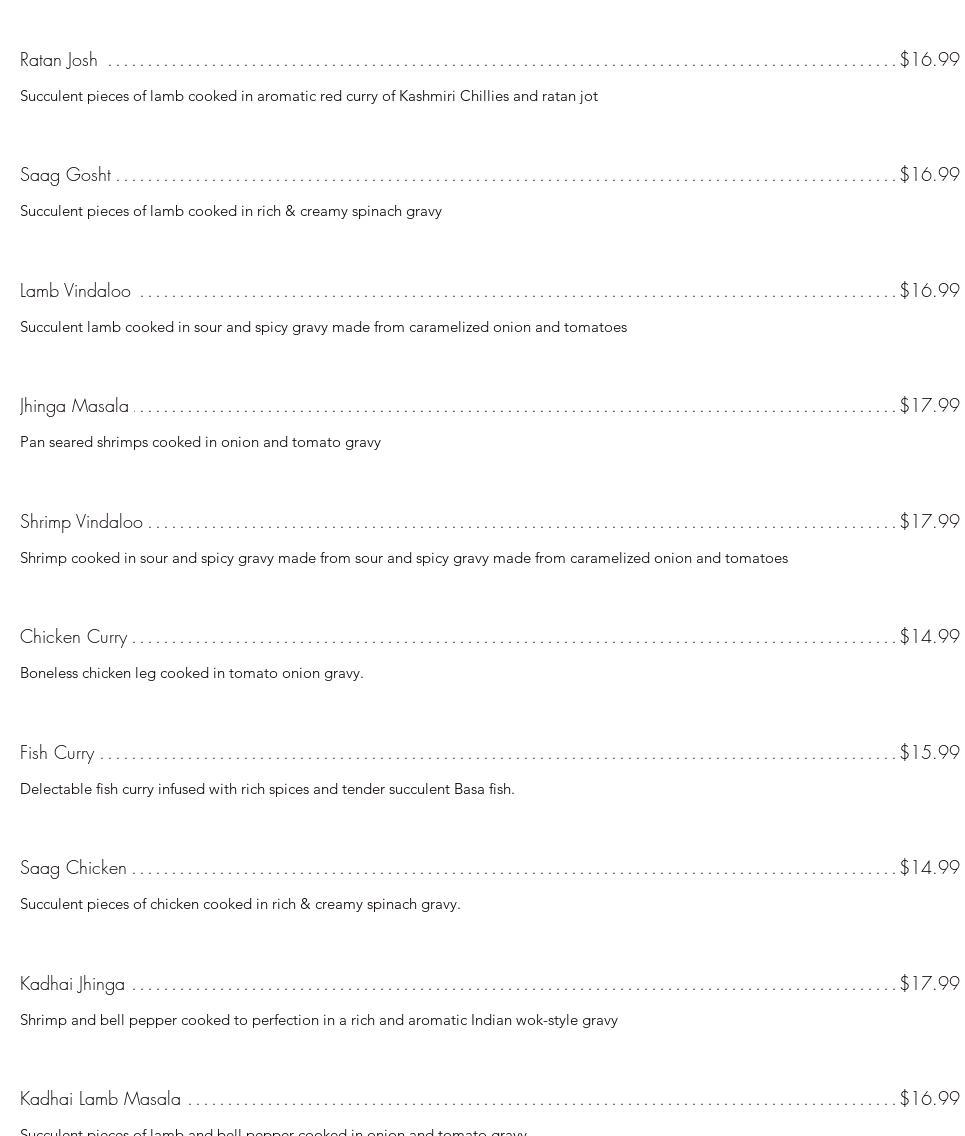Viewport: 965px width, 1136px height.
Task: Select the Saag Gosht menu item title
Action: (66, 175)
